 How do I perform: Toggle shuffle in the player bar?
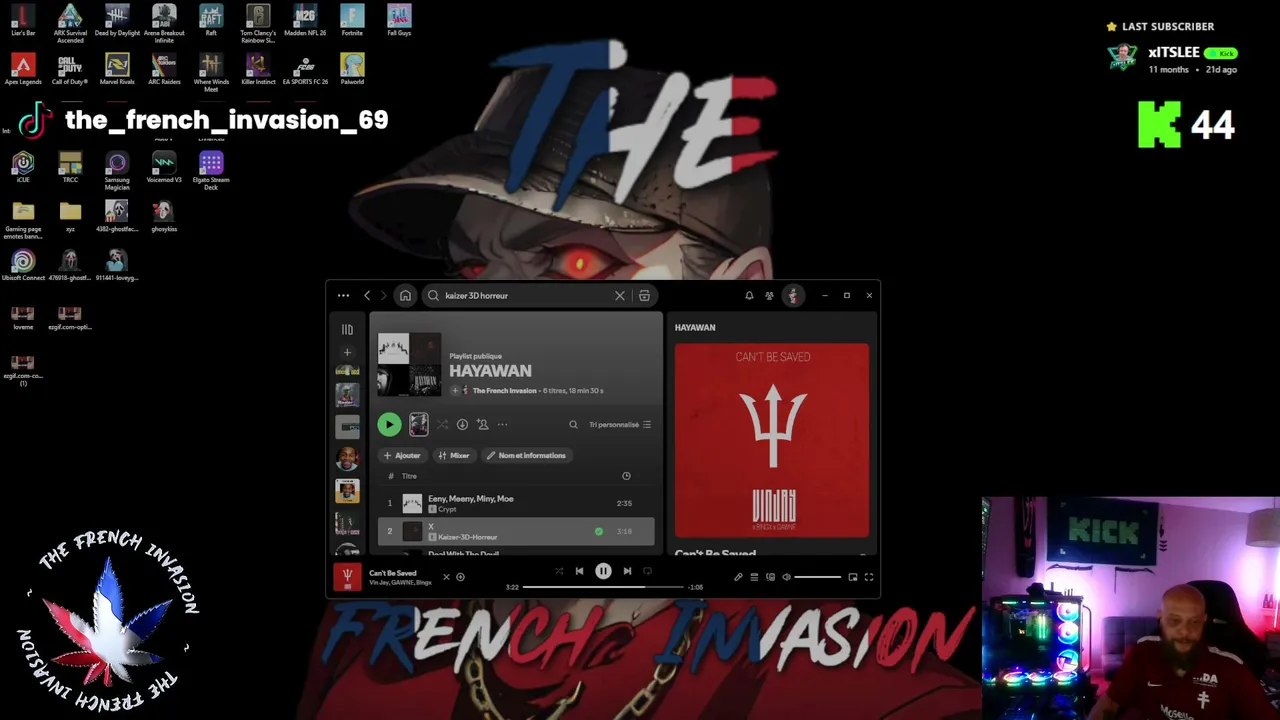click(559, 571)
